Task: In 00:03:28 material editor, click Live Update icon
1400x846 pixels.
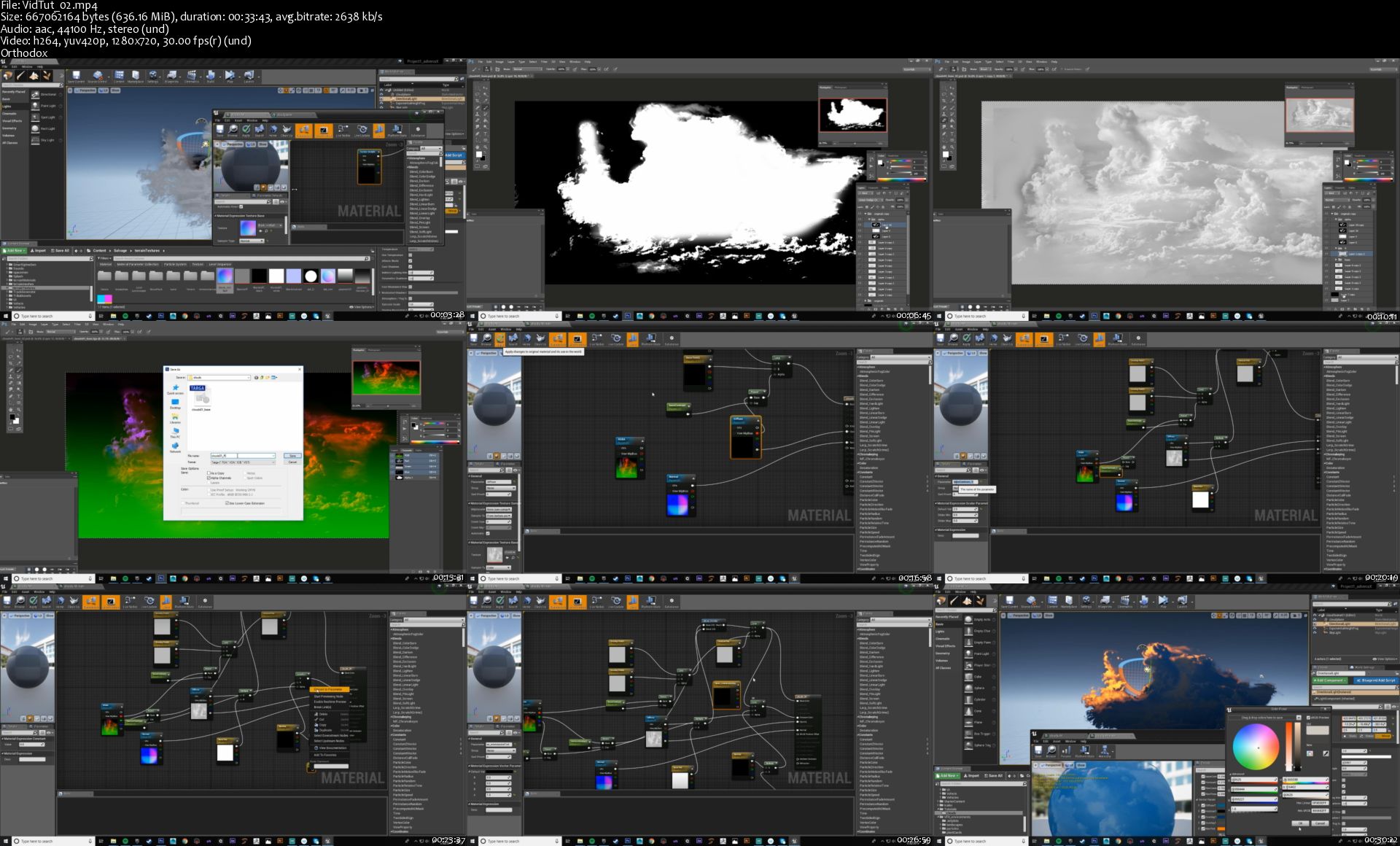Action: pos(362,131)
